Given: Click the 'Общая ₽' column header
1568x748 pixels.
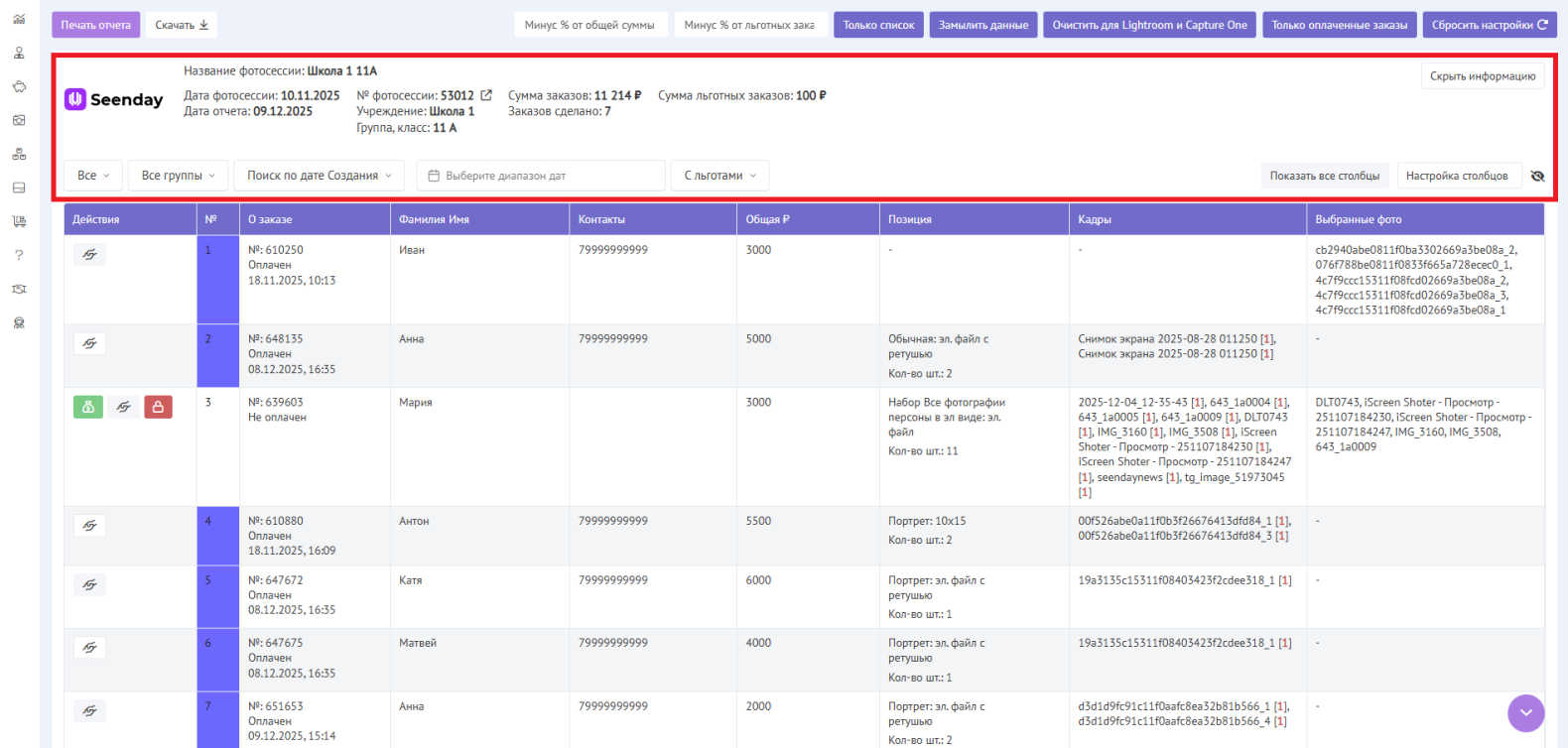Looking at the screenshot, I should pos(767,219).
